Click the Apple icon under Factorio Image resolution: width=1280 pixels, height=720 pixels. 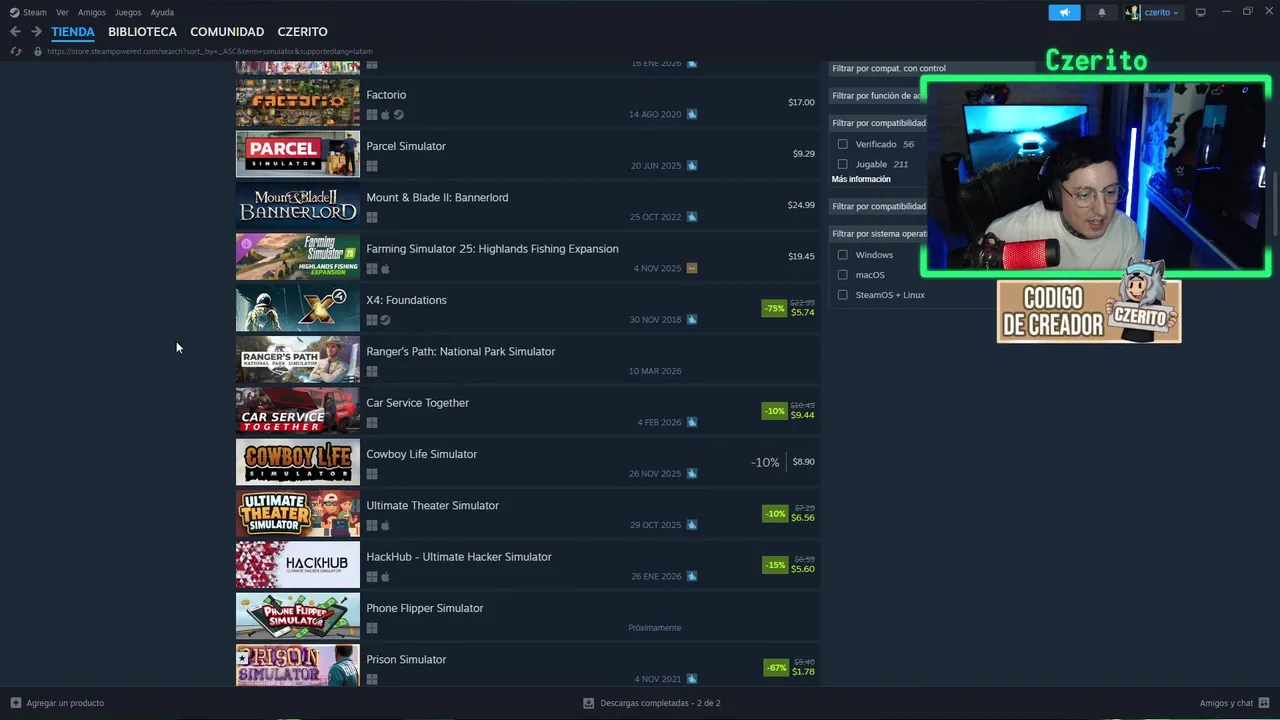pos(385,115)
